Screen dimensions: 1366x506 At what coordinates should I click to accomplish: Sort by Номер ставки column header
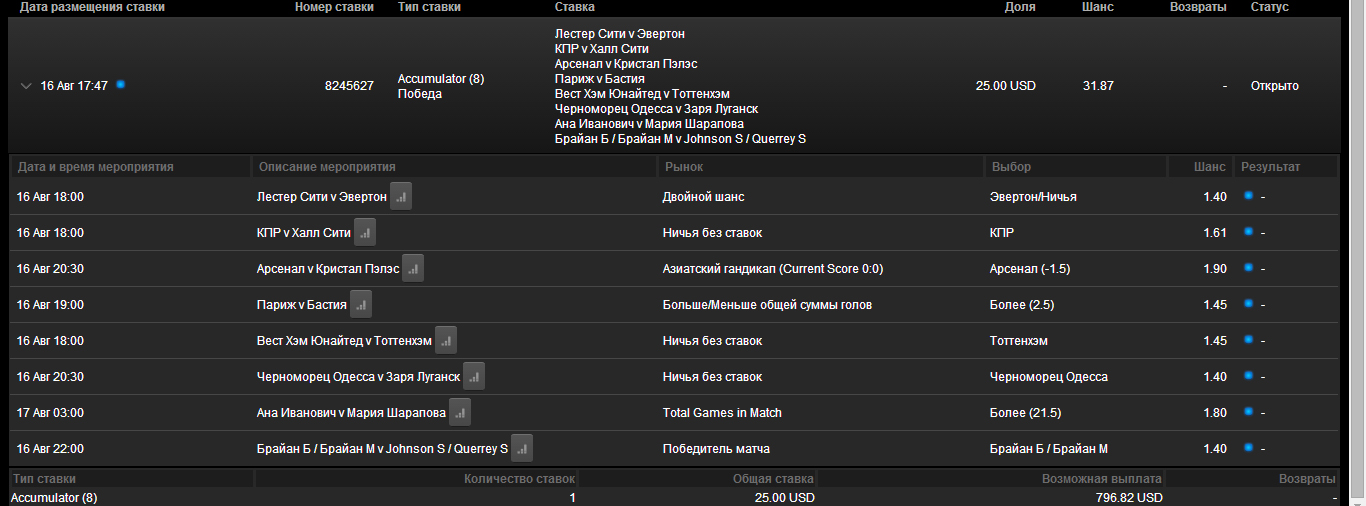(335, 7)
